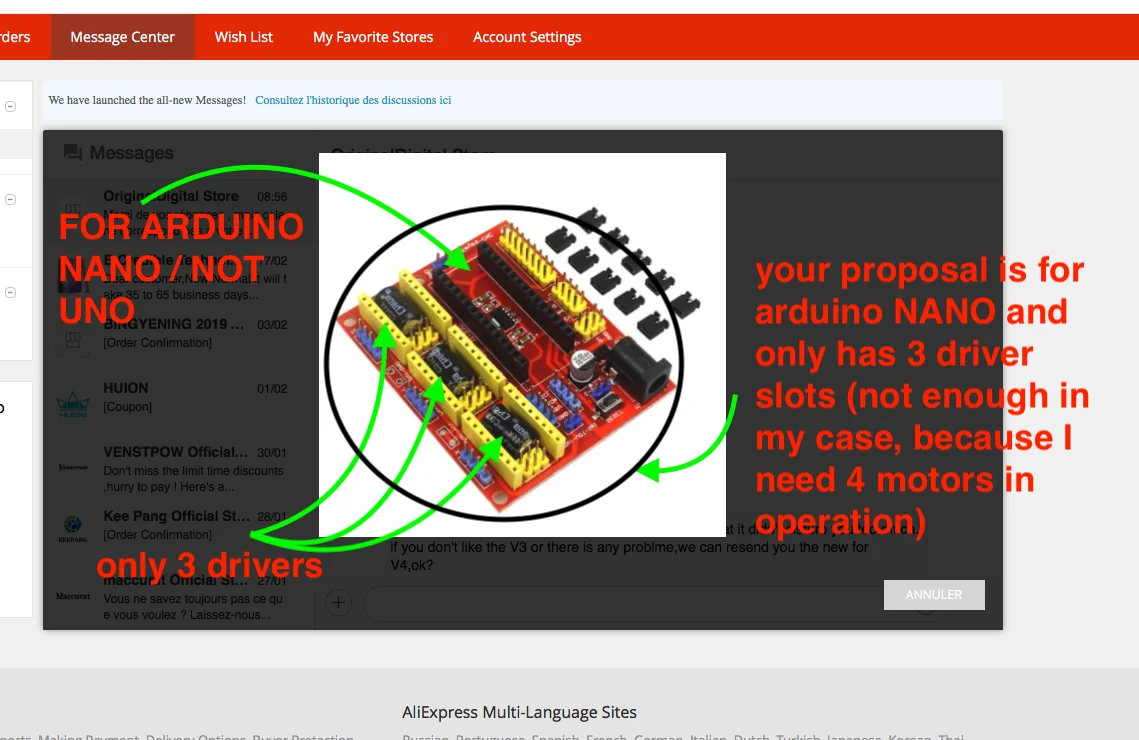Open the VENSTPOW Official conversation
This screenshot has height=740, width=1139.
[x=179, y=468]
